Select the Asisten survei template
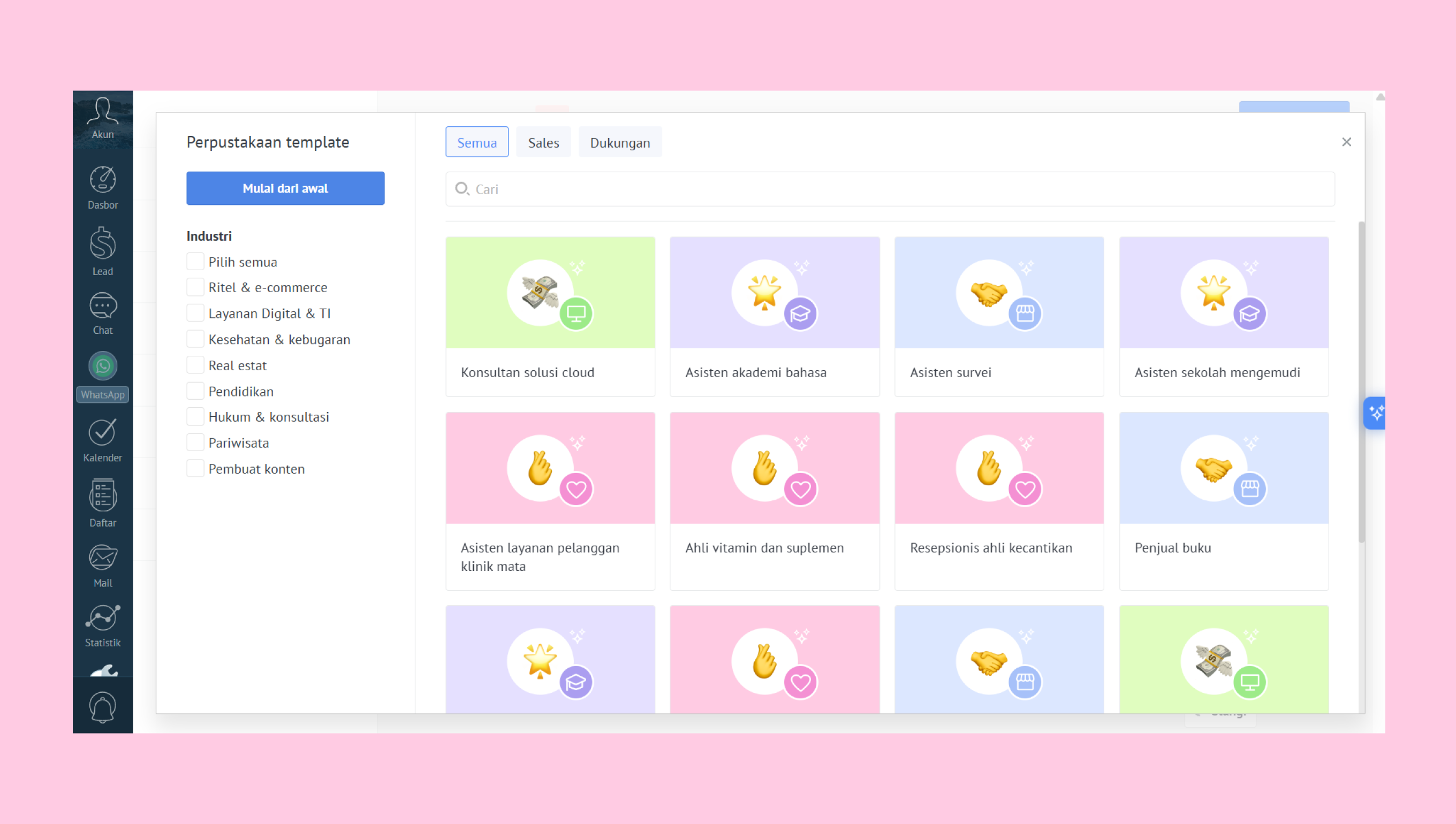This screenshot has height=824, width=1456. (999, 316)
